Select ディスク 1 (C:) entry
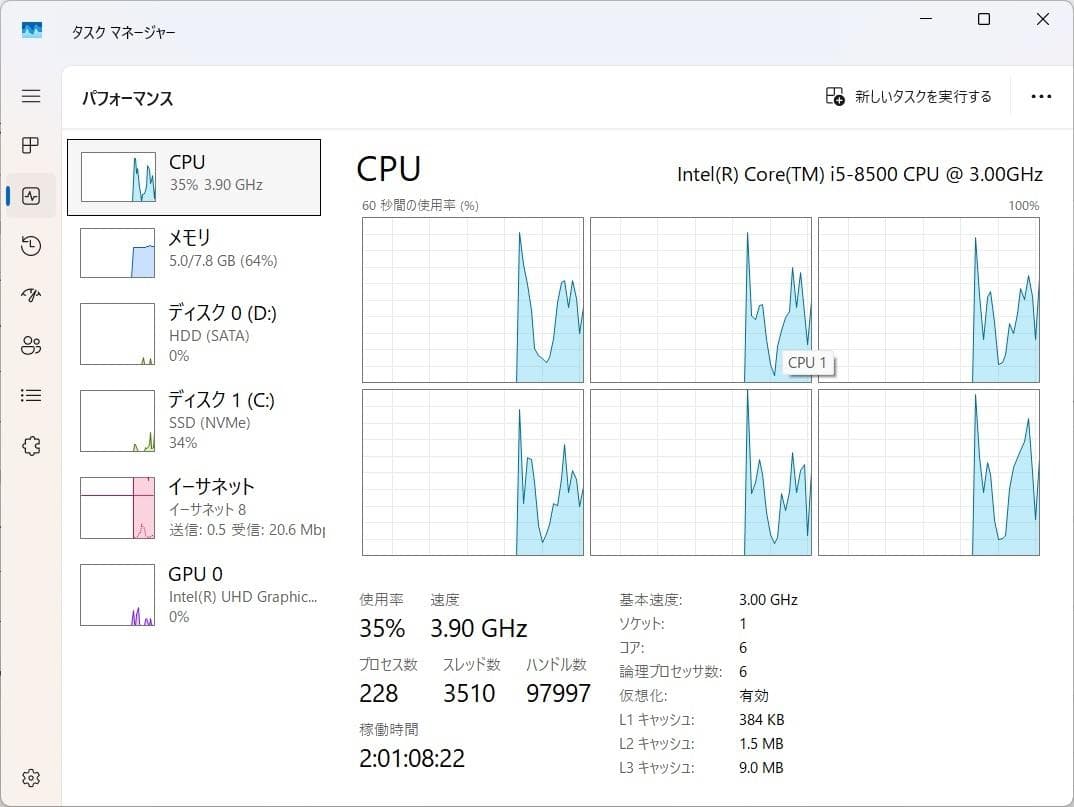This screenshot has height=807, width=1074. click(193, 420)
